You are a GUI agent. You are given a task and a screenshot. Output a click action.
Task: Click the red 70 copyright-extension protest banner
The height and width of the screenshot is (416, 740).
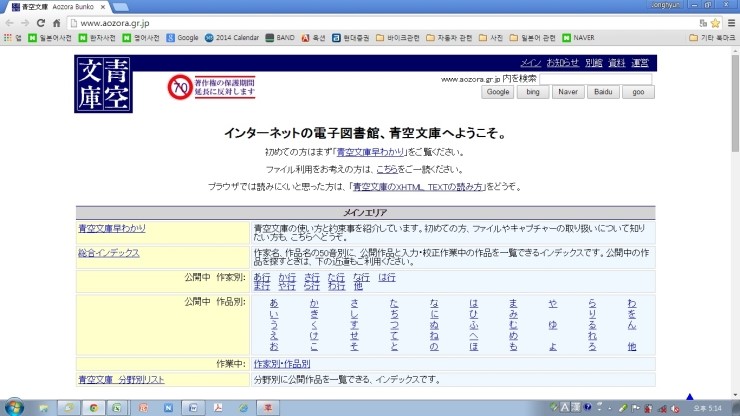click(x=211, y=87)
